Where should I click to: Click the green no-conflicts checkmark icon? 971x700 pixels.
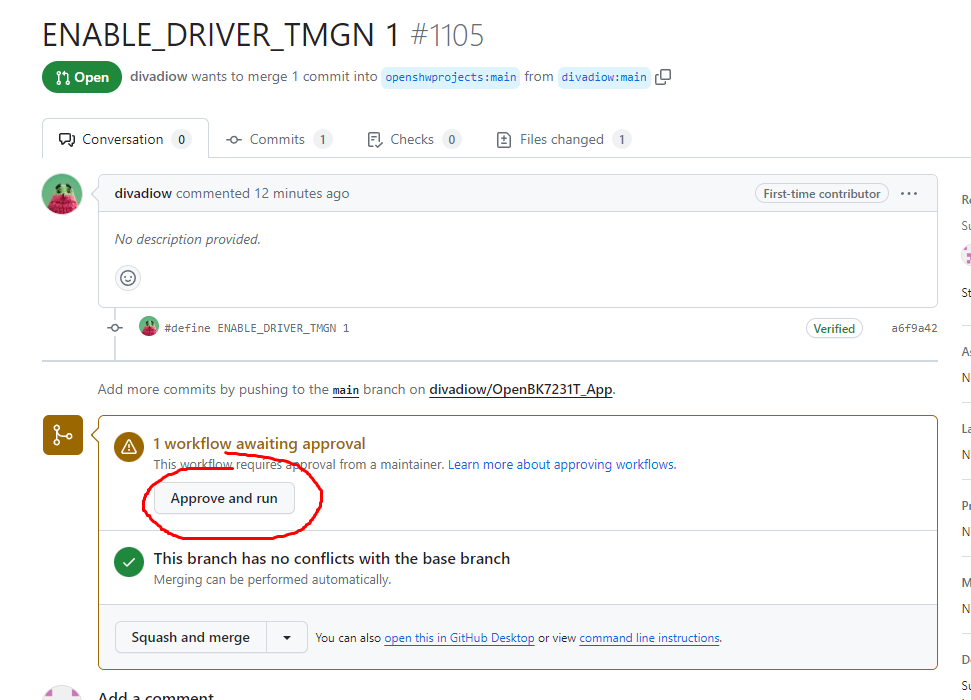[x=129, y=562]
